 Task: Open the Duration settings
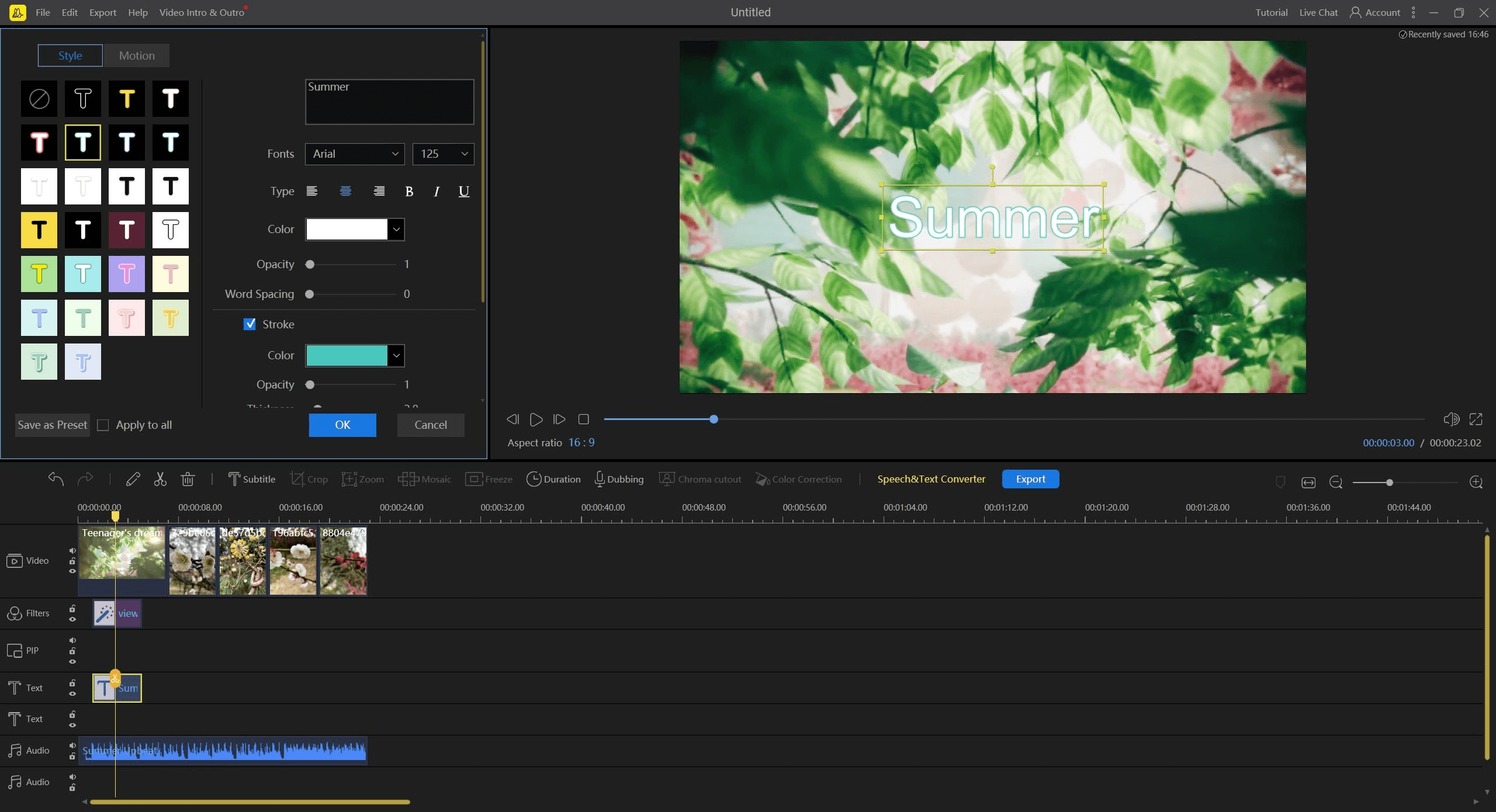tap(553, 478)
